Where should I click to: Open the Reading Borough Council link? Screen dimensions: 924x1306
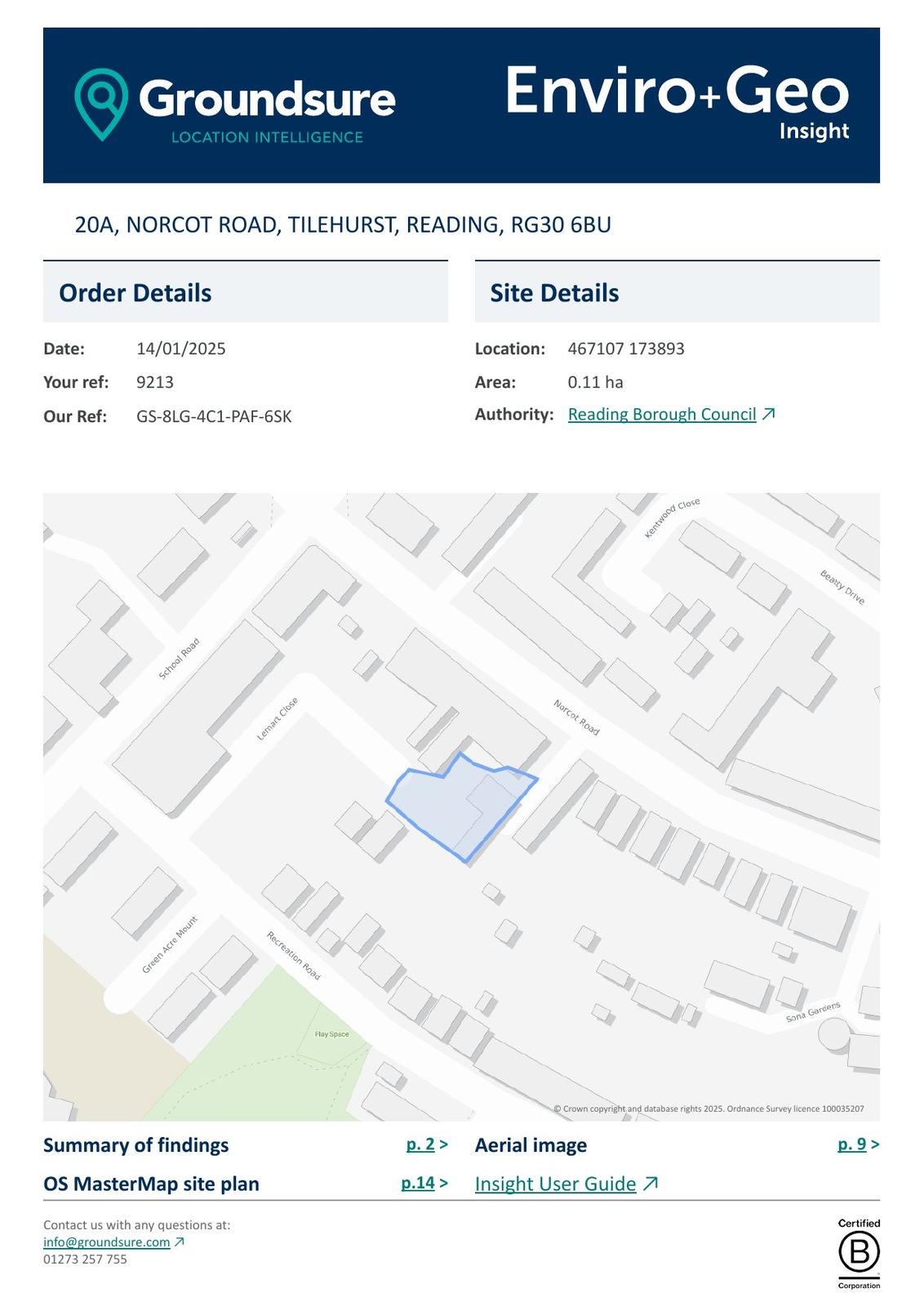click(661, 415)
